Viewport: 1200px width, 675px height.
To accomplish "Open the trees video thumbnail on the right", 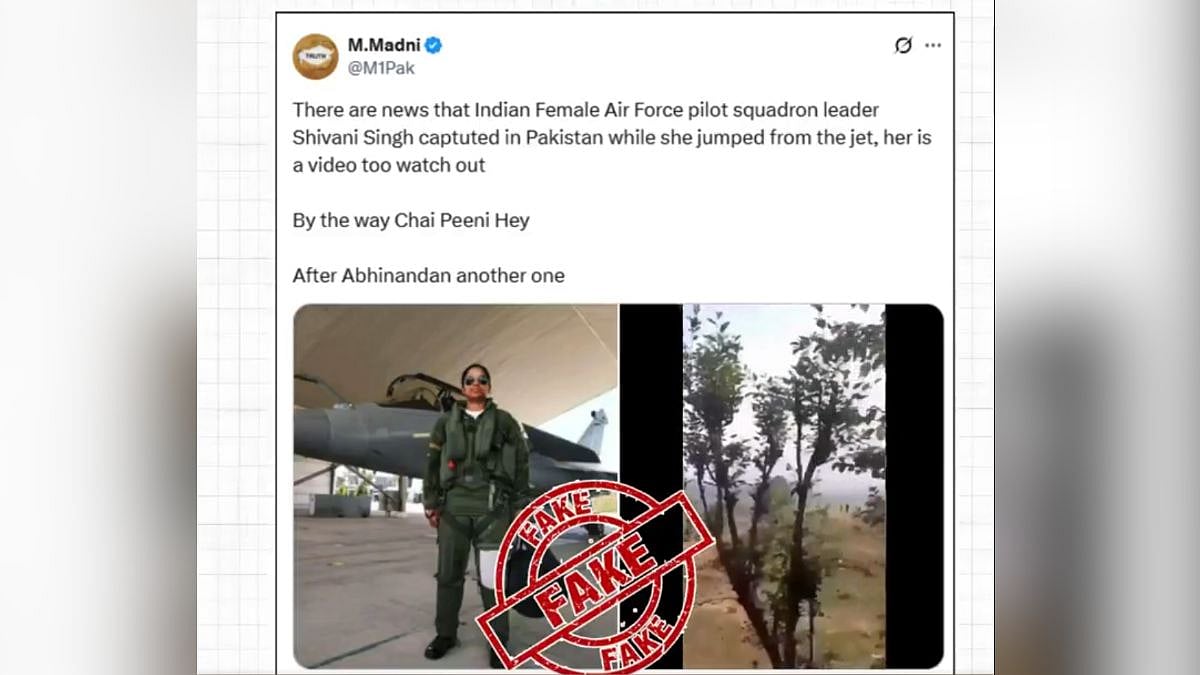I will click(784, 486).
